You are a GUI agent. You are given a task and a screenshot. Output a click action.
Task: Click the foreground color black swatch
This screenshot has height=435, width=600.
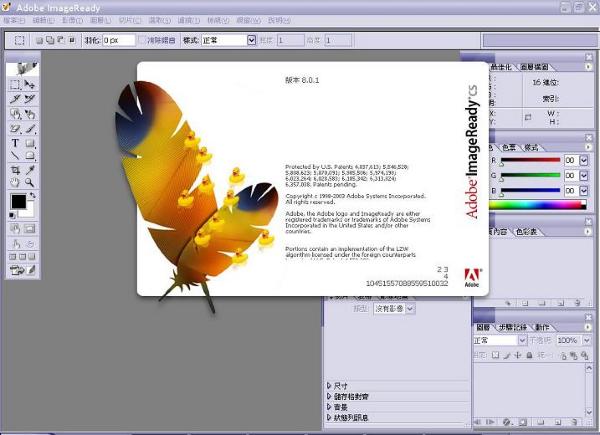coord(18,201)
